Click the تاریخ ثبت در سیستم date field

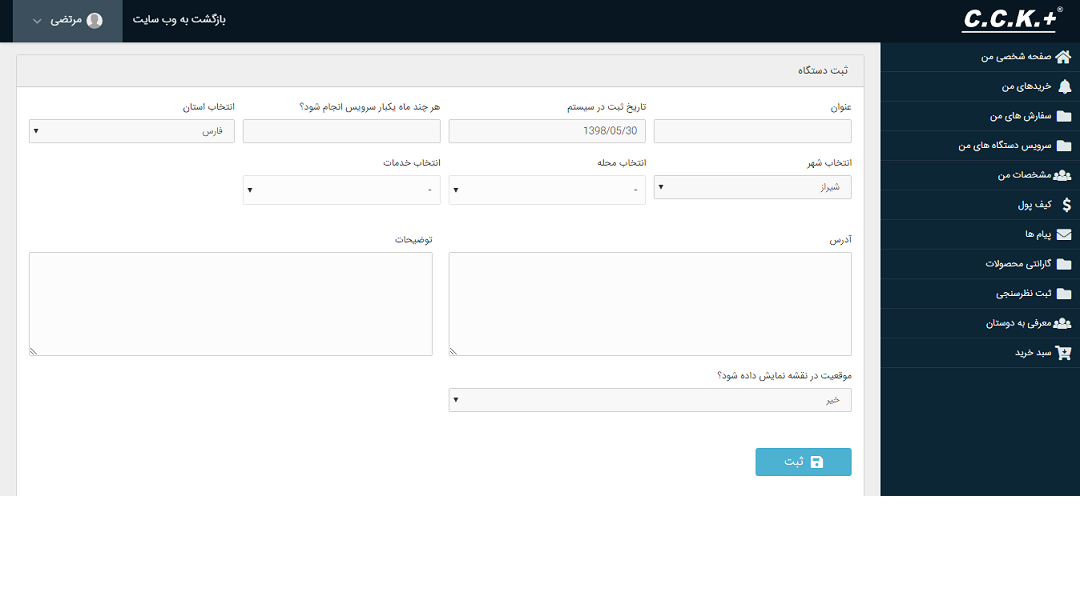click(547, 131)
